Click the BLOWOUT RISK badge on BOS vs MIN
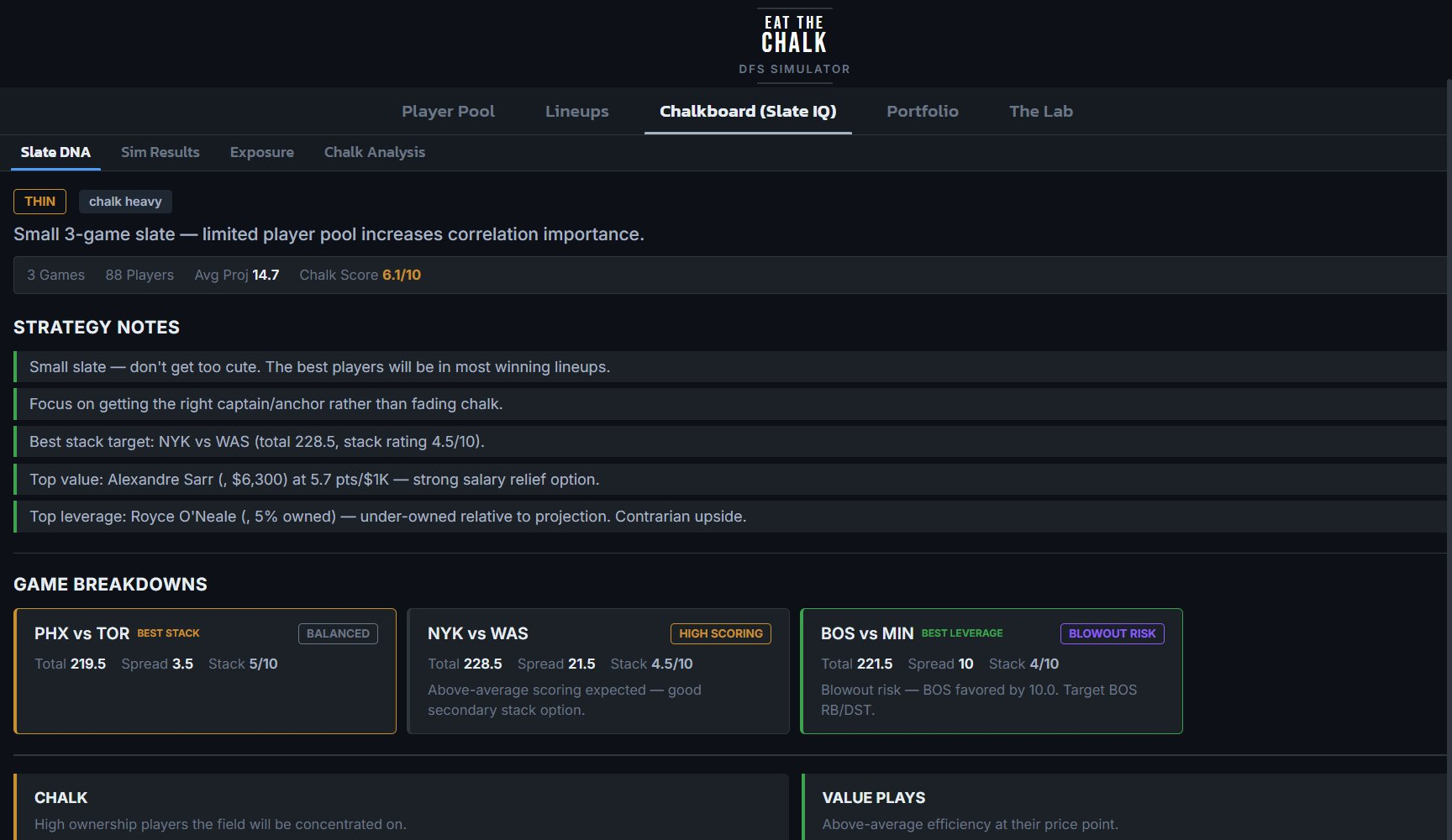This screenshot has width=1452, height=840. 1112,633
